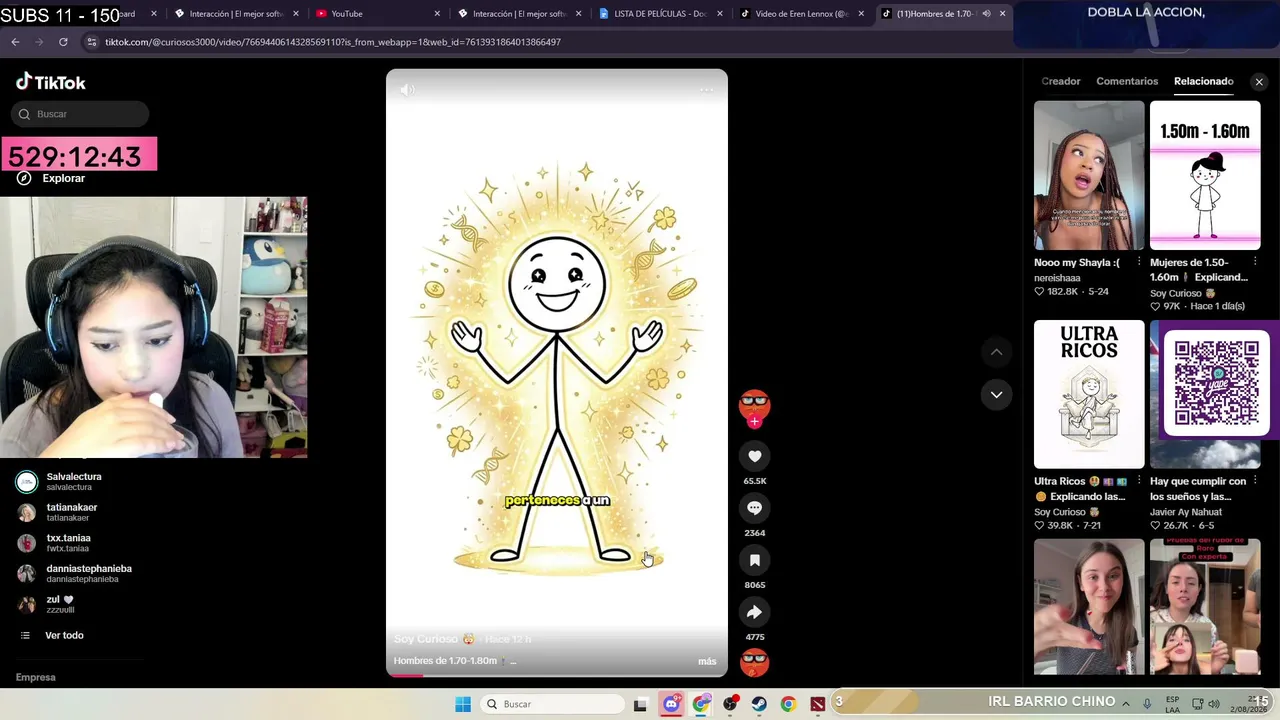Open options for the Nooo my Shayla video
1280x720 pixels.
(x=1139, y=262)
